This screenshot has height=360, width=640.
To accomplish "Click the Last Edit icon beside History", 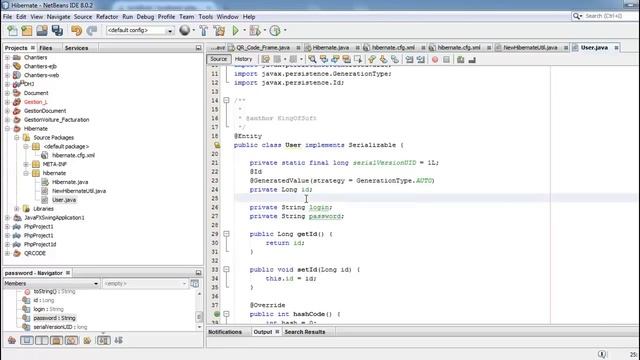I will pos(265,60).
